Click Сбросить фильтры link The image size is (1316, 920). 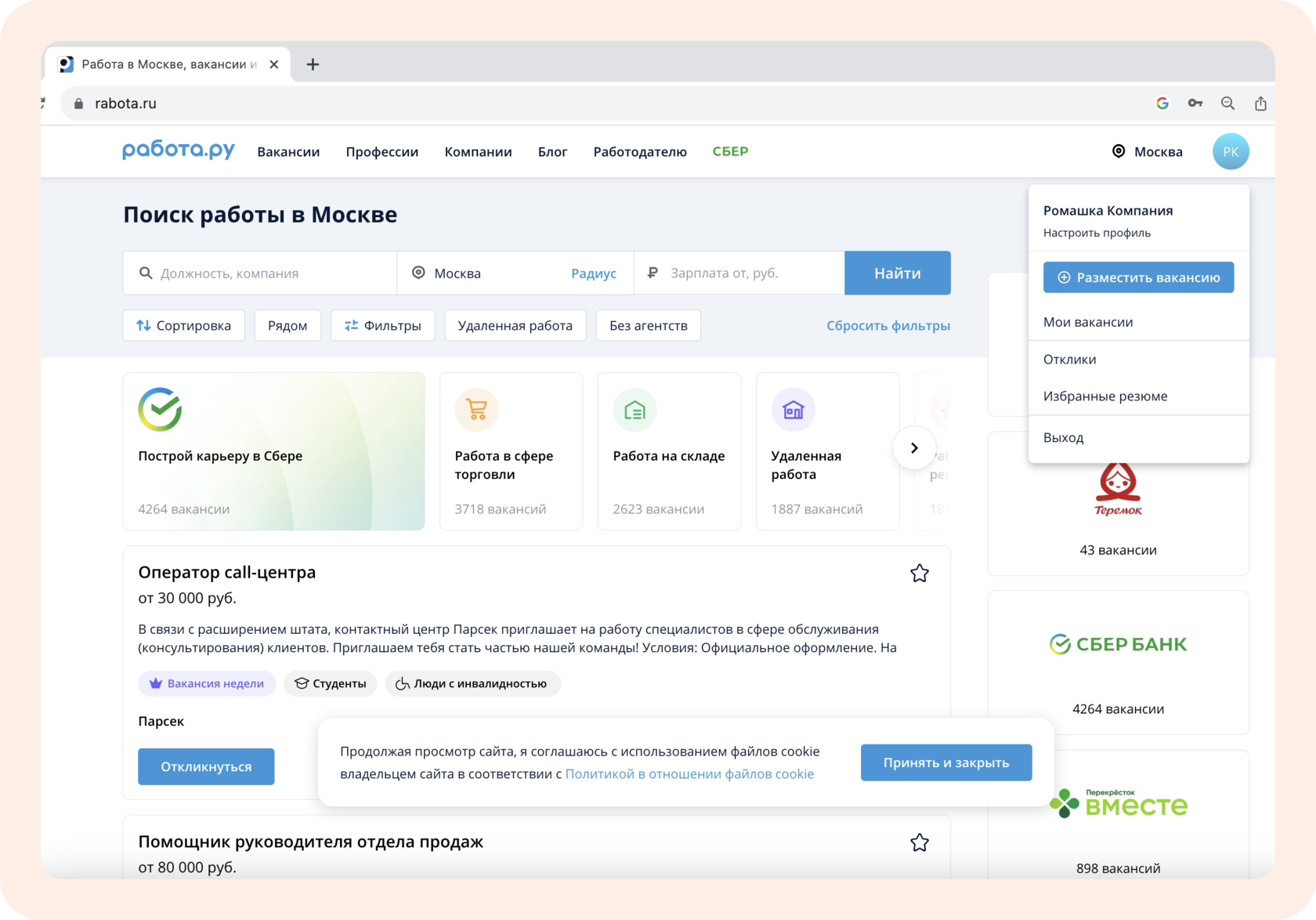pos(888,325)
